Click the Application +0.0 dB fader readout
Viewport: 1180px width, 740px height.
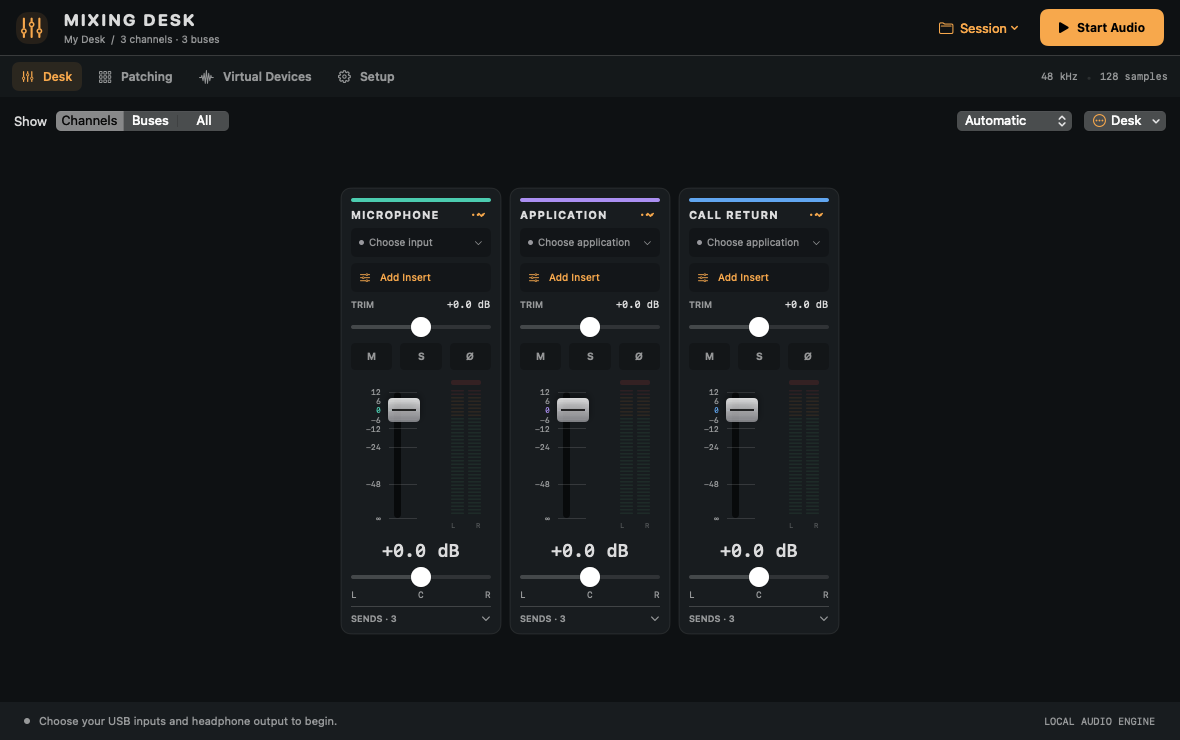pyautogui.click(x=590, y=551)
